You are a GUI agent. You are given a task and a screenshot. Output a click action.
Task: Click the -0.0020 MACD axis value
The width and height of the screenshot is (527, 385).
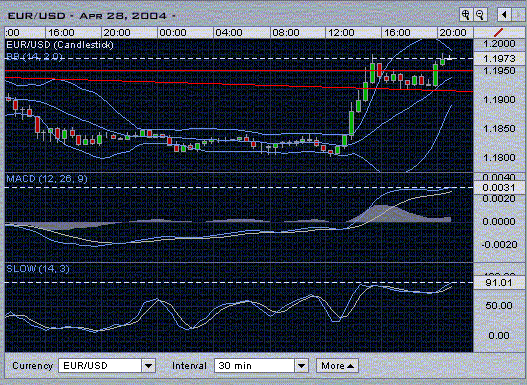point(499,244)
